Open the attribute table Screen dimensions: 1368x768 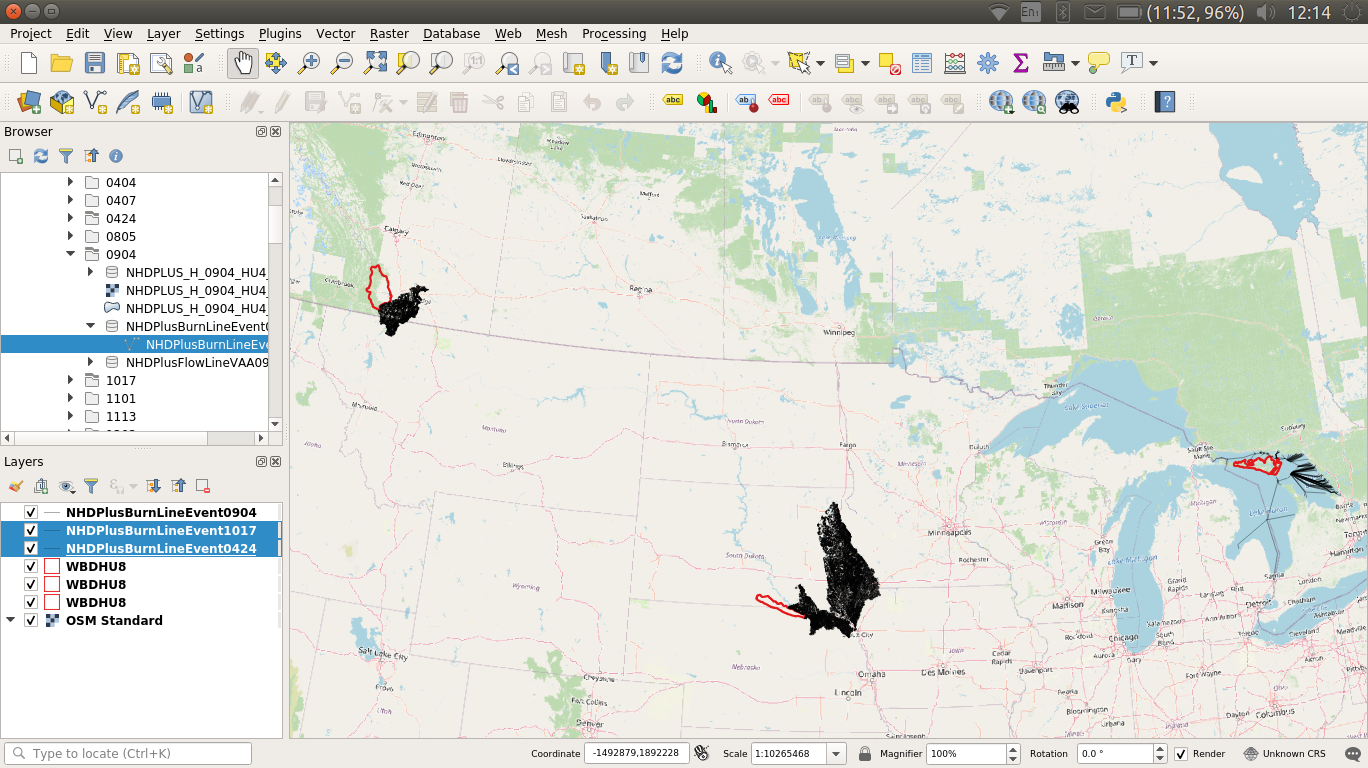(x=922, y=63)
